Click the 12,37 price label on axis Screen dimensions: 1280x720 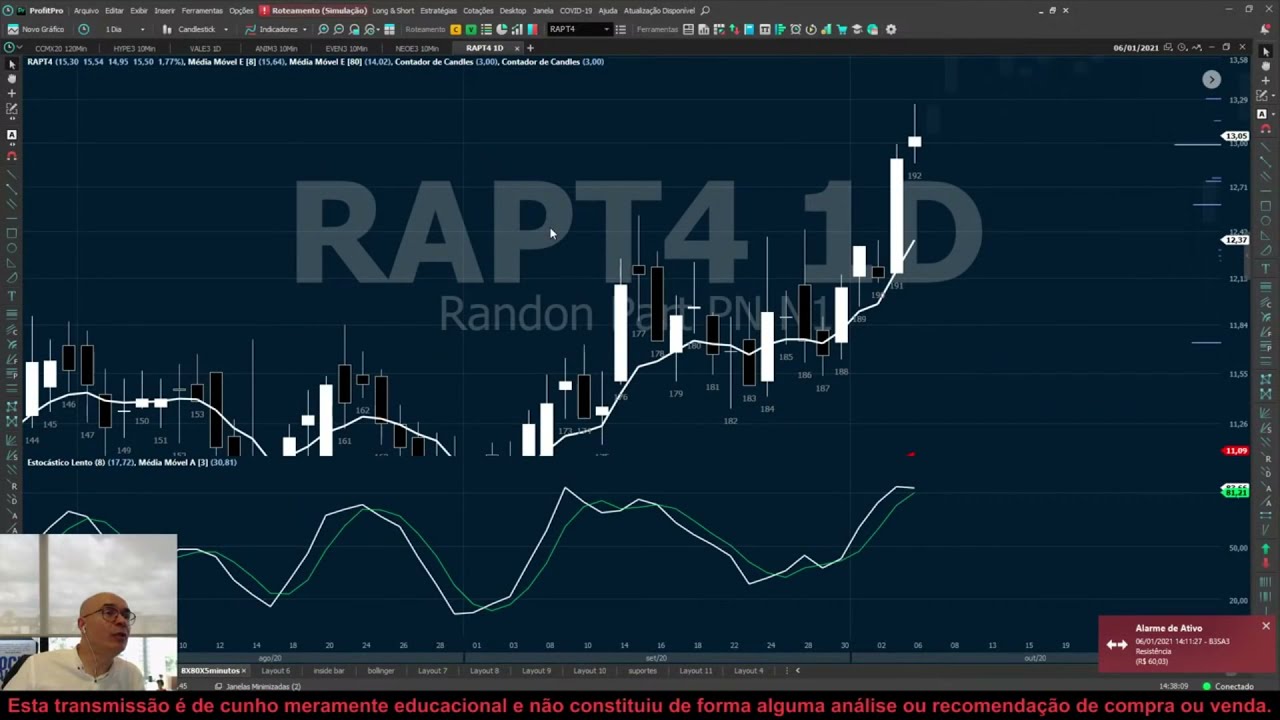(x=1236, y=240)
